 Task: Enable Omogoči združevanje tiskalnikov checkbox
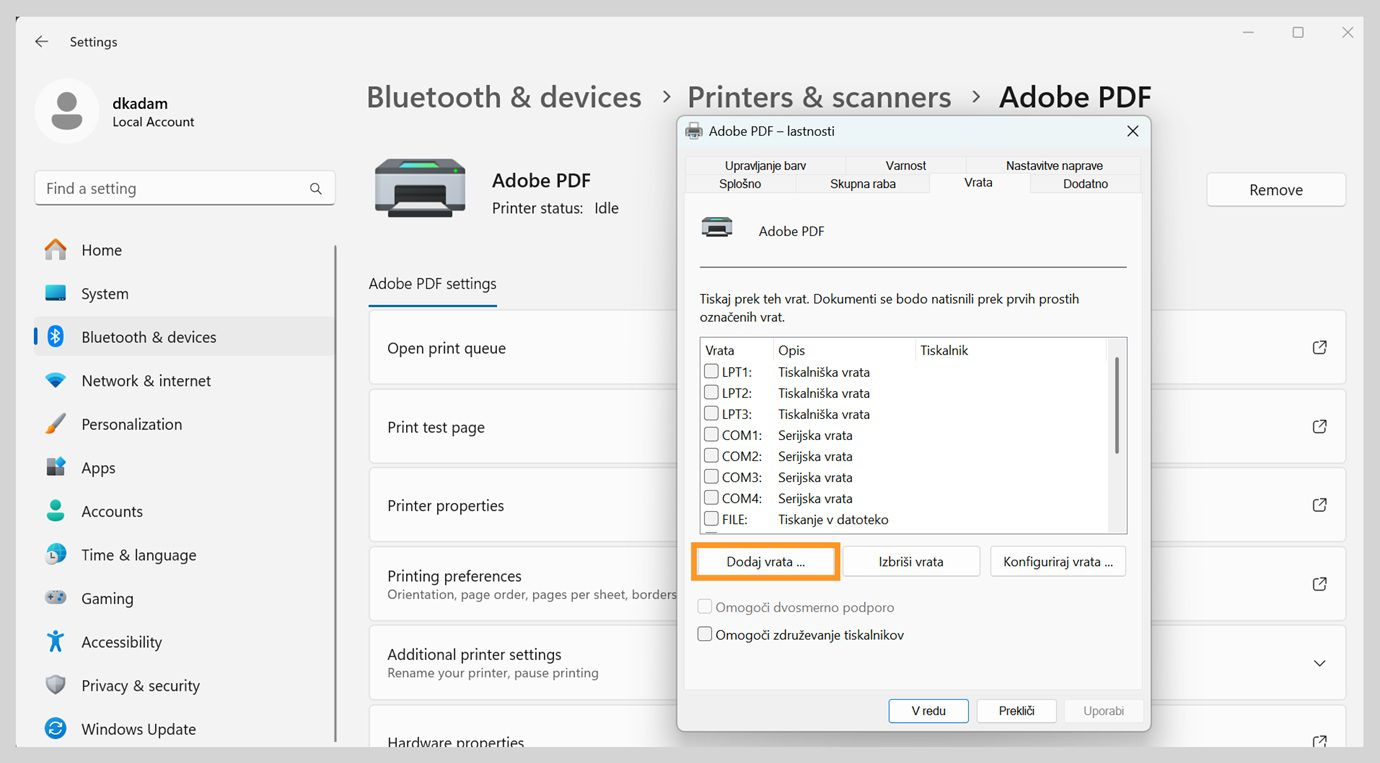click(705, 634)
